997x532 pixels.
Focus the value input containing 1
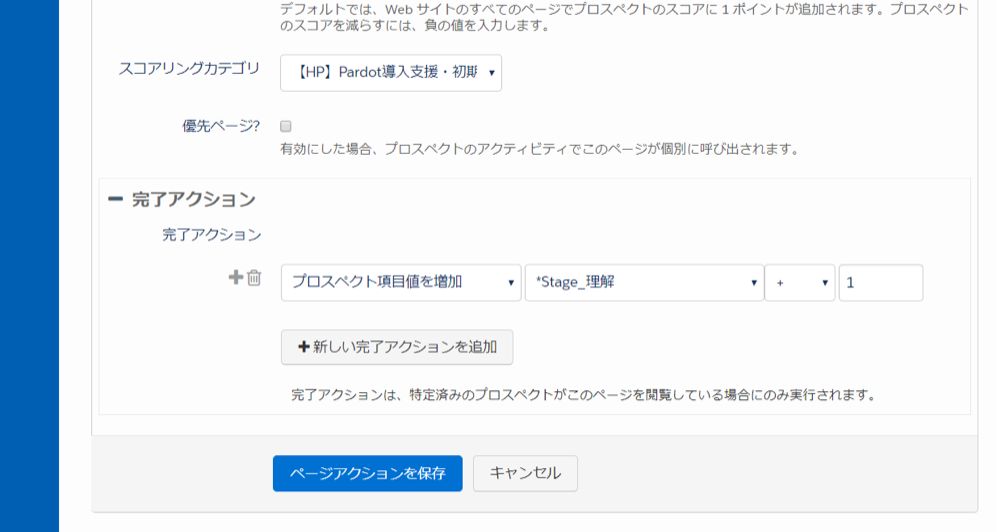coord(881,282)
